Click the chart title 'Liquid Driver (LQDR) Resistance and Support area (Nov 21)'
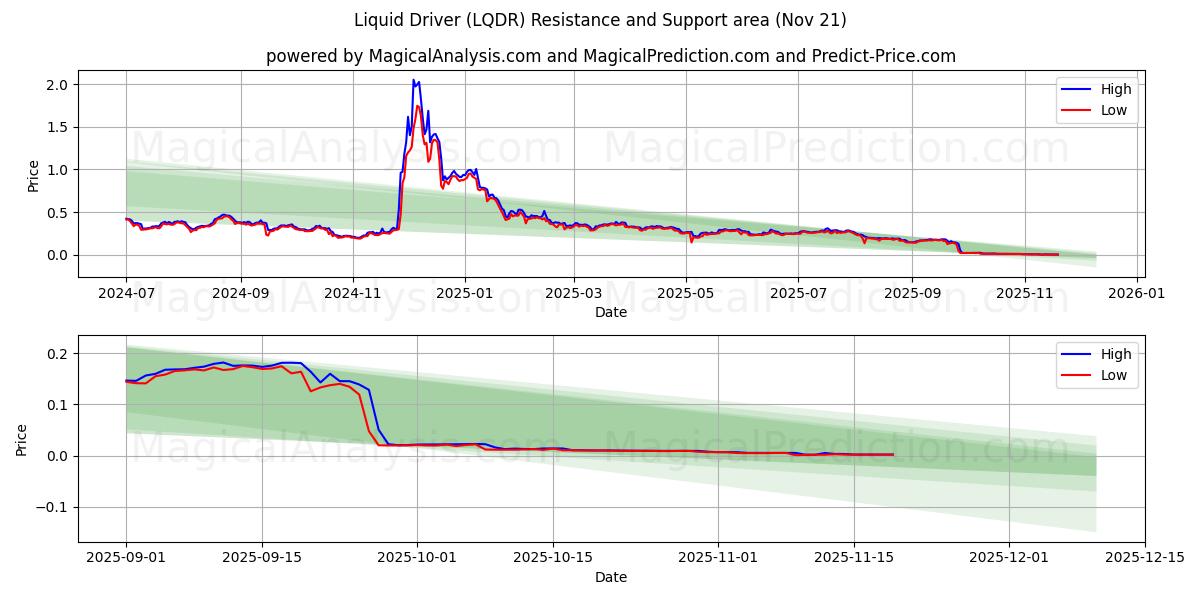 600,20
